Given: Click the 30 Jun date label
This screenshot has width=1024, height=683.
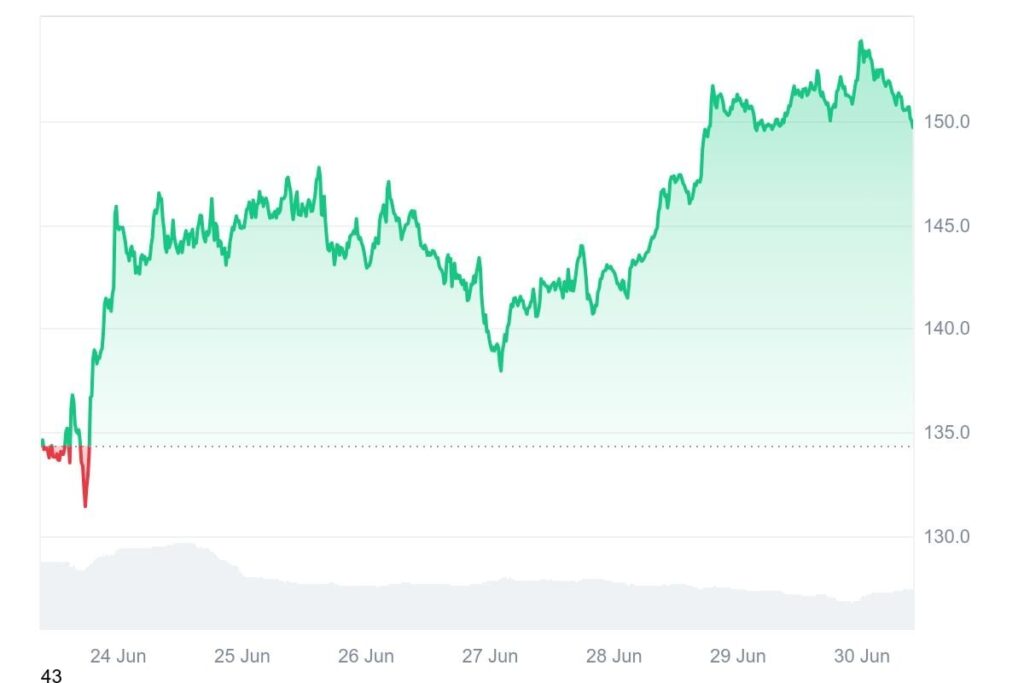Looking at the screenshot, I should [861, 656].
